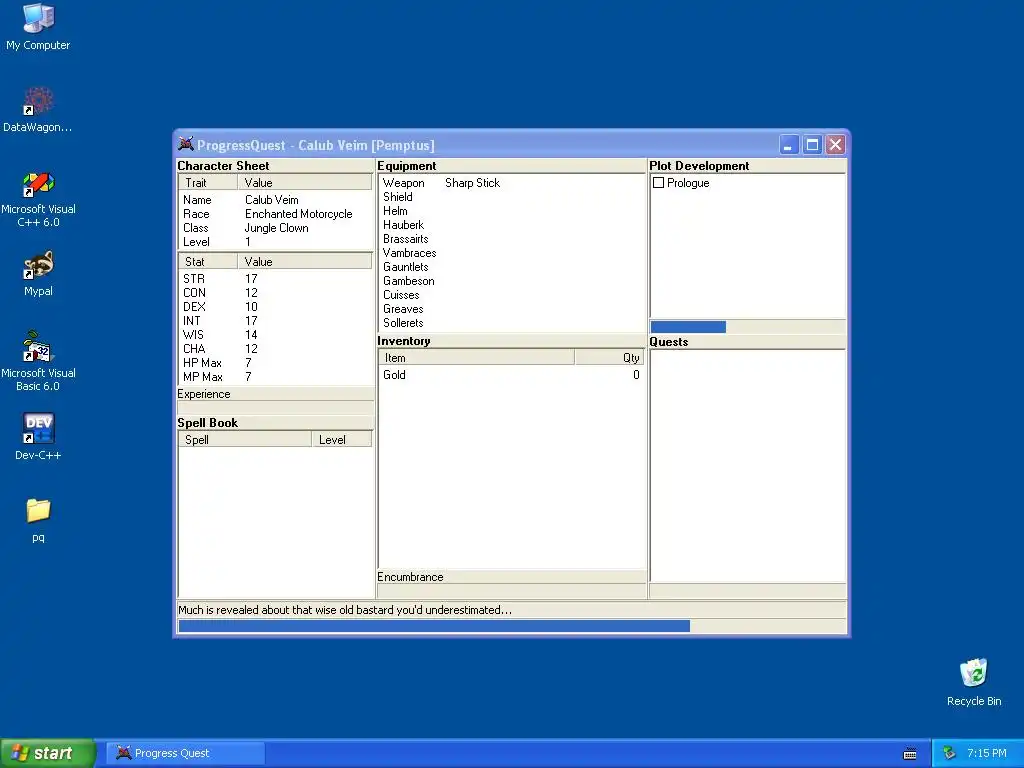The width and height of the screenshot is (1024, 768).
Task: Select the INT stat row
Action: tap(275, 321)
